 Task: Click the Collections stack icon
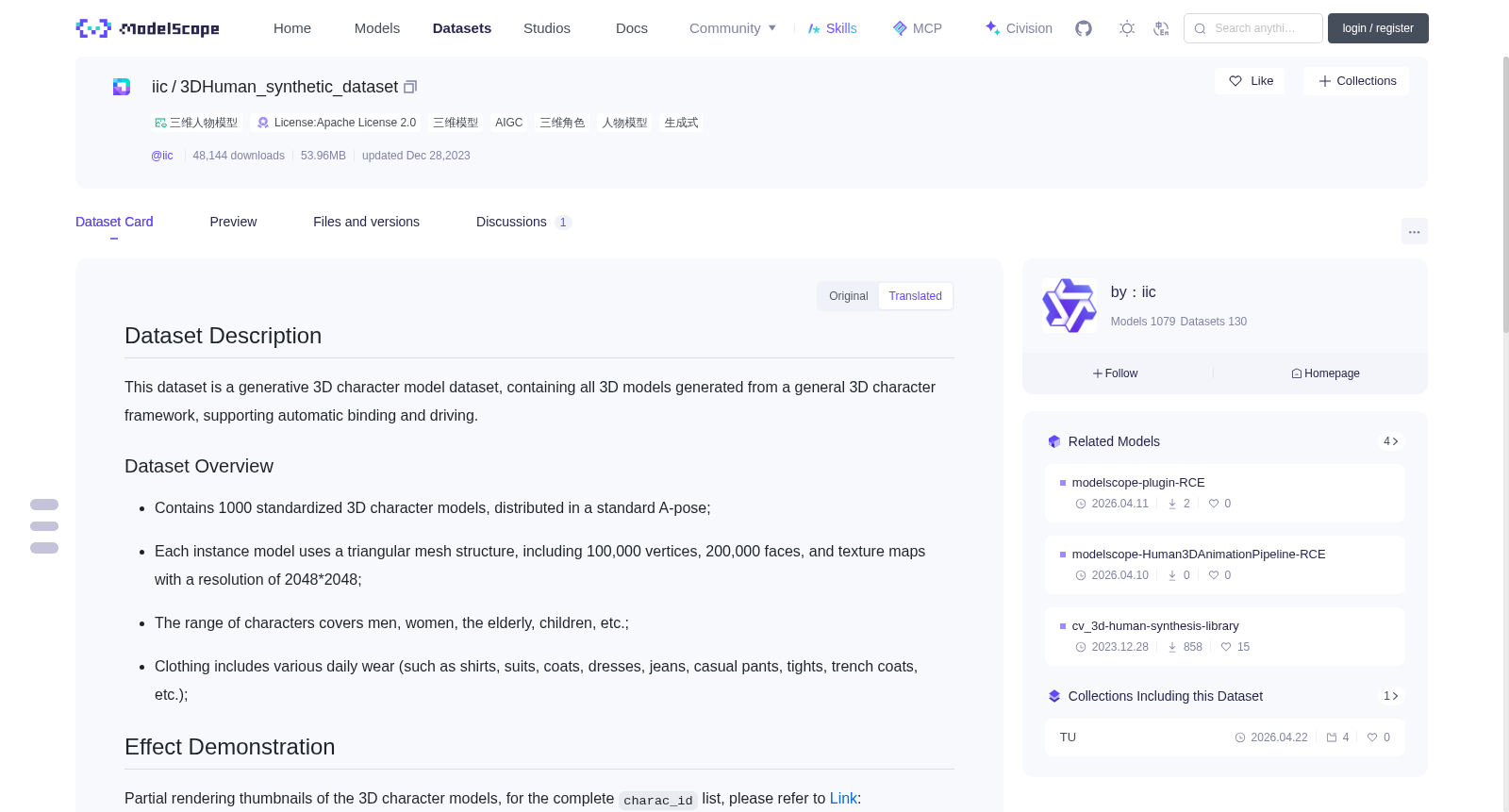pyautogui.click(x=1054, y=696)
